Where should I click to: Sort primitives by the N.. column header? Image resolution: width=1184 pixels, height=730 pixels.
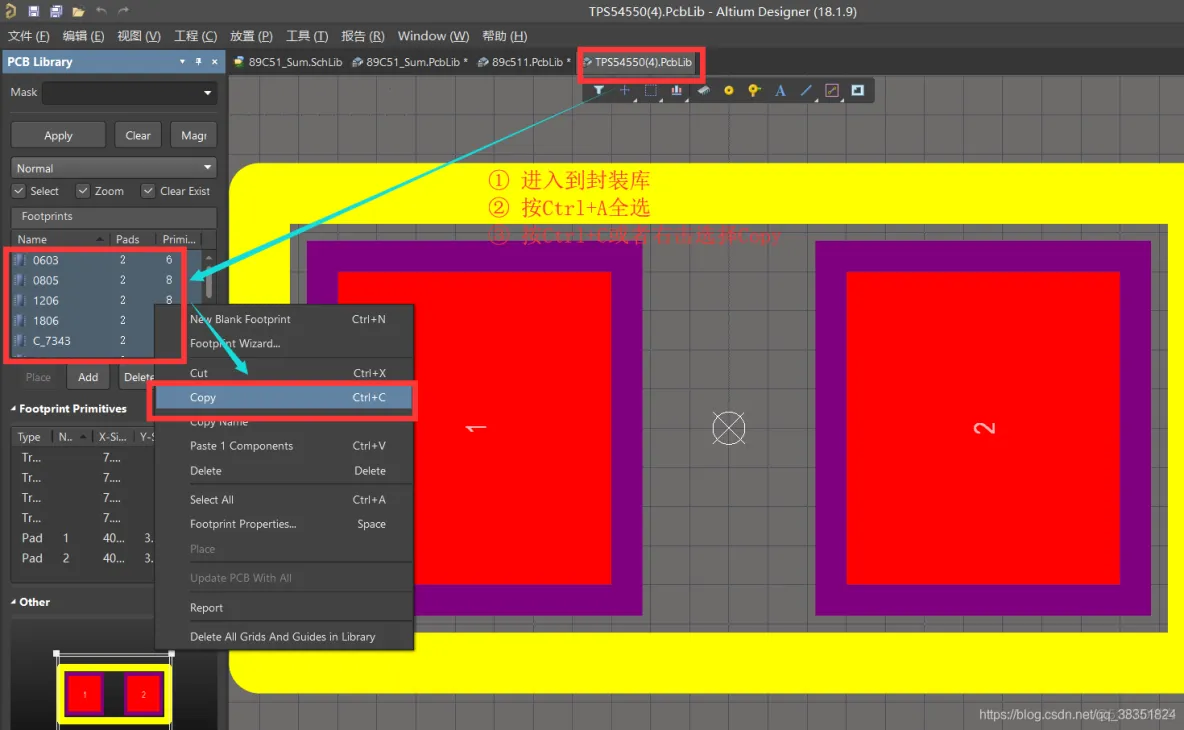(x=72, y=436)
